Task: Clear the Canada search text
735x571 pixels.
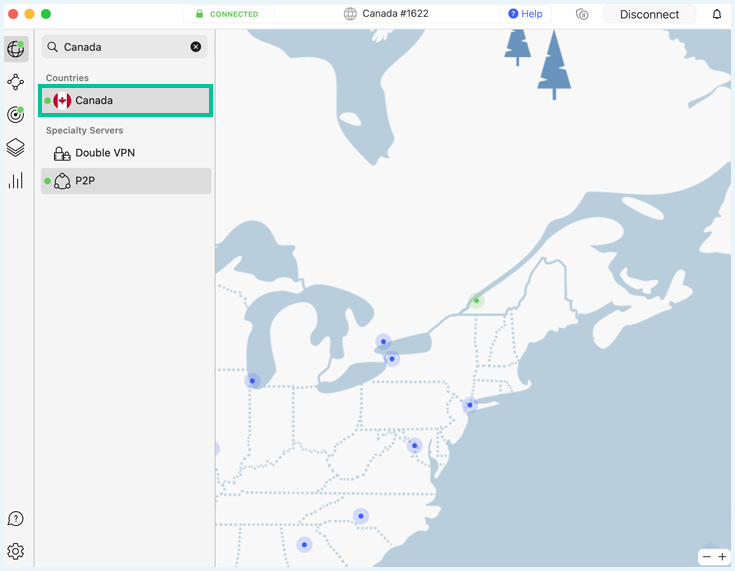Action: pos(195,47)
